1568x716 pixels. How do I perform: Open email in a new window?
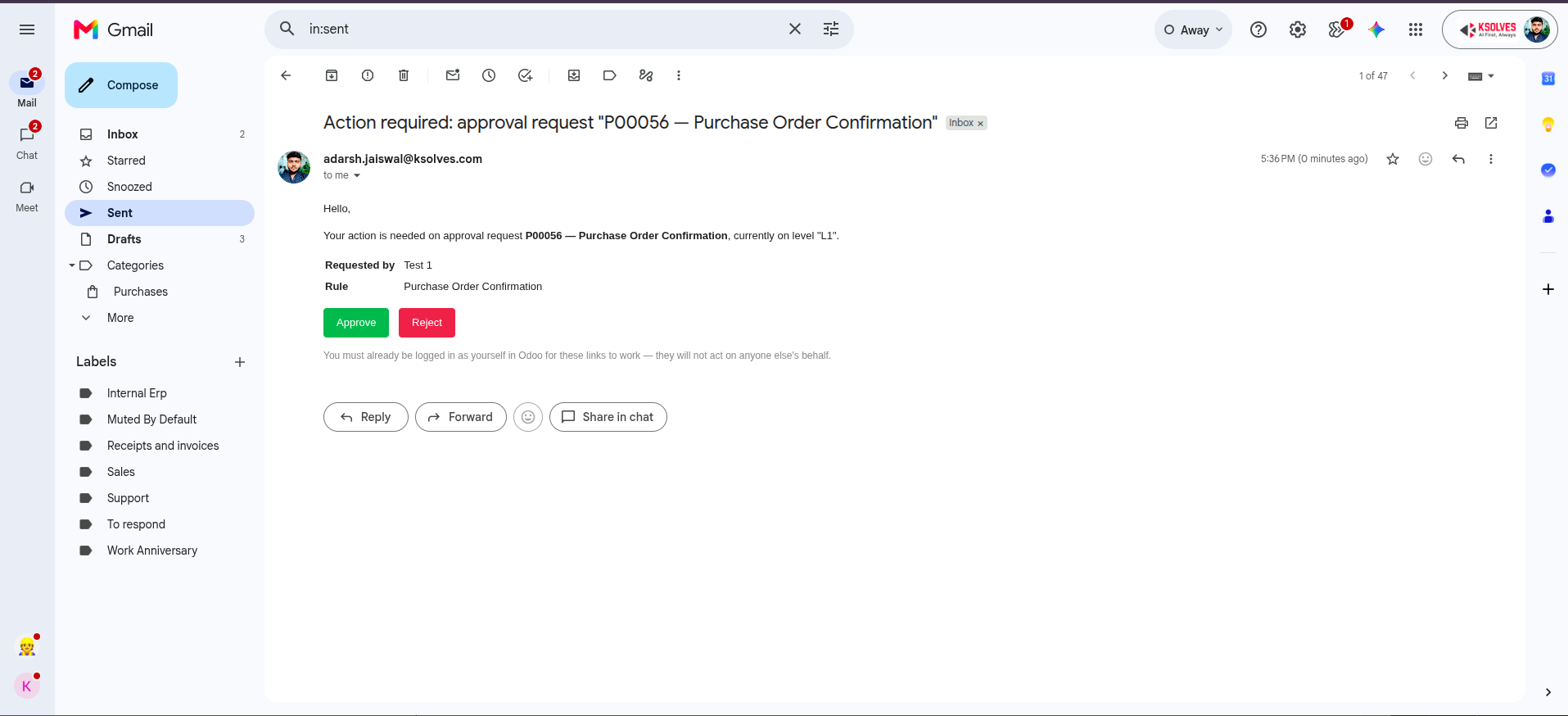pyautogui.click(x=1491, y=123)
